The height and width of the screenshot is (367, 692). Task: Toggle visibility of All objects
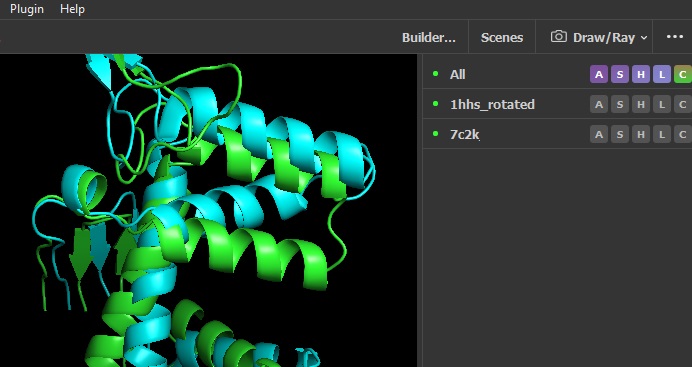click(x=436, y=74)
